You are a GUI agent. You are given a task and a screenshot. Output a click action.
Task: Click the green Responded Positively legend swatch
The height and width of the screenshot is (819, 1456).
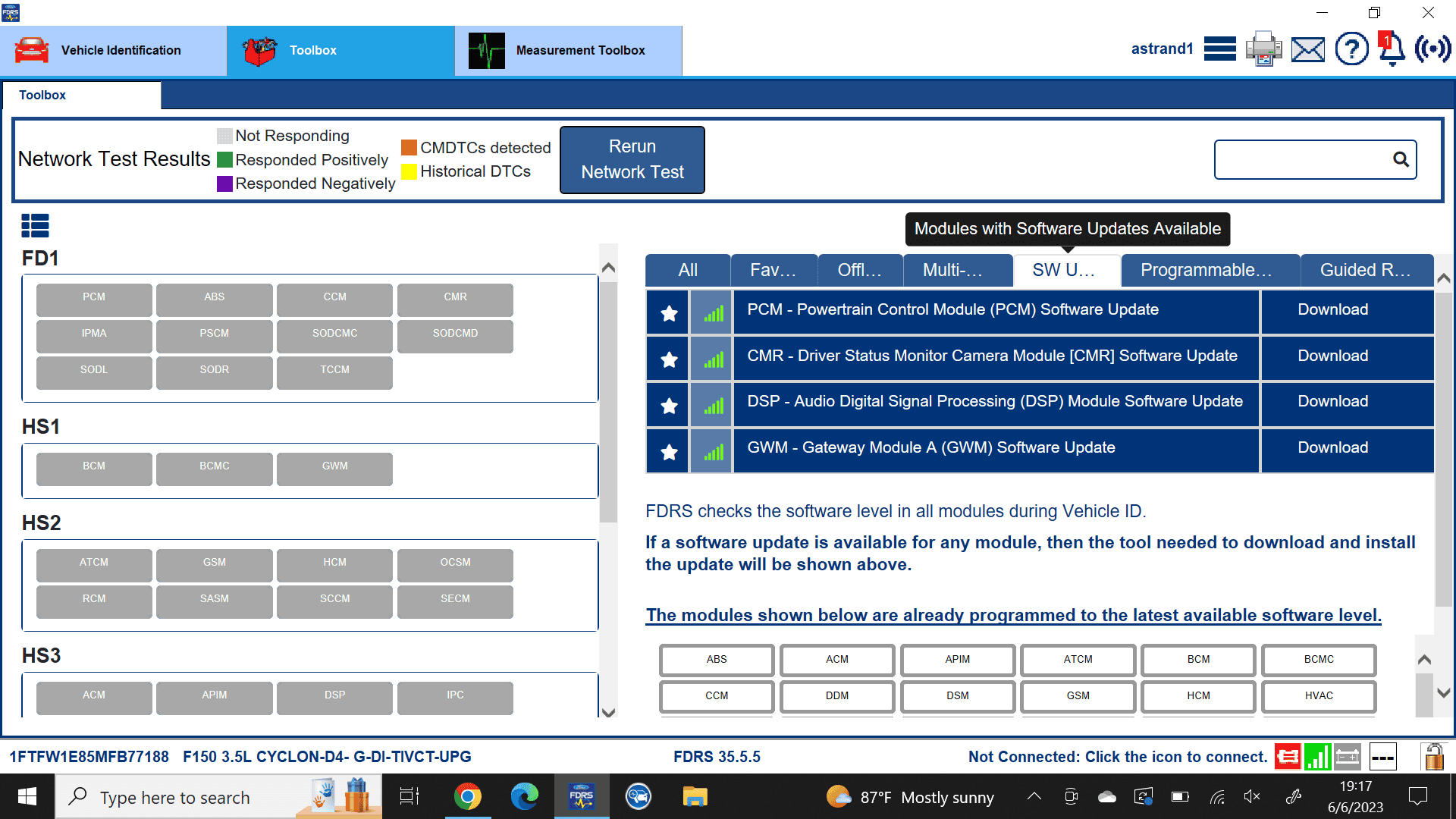point(224,160)
